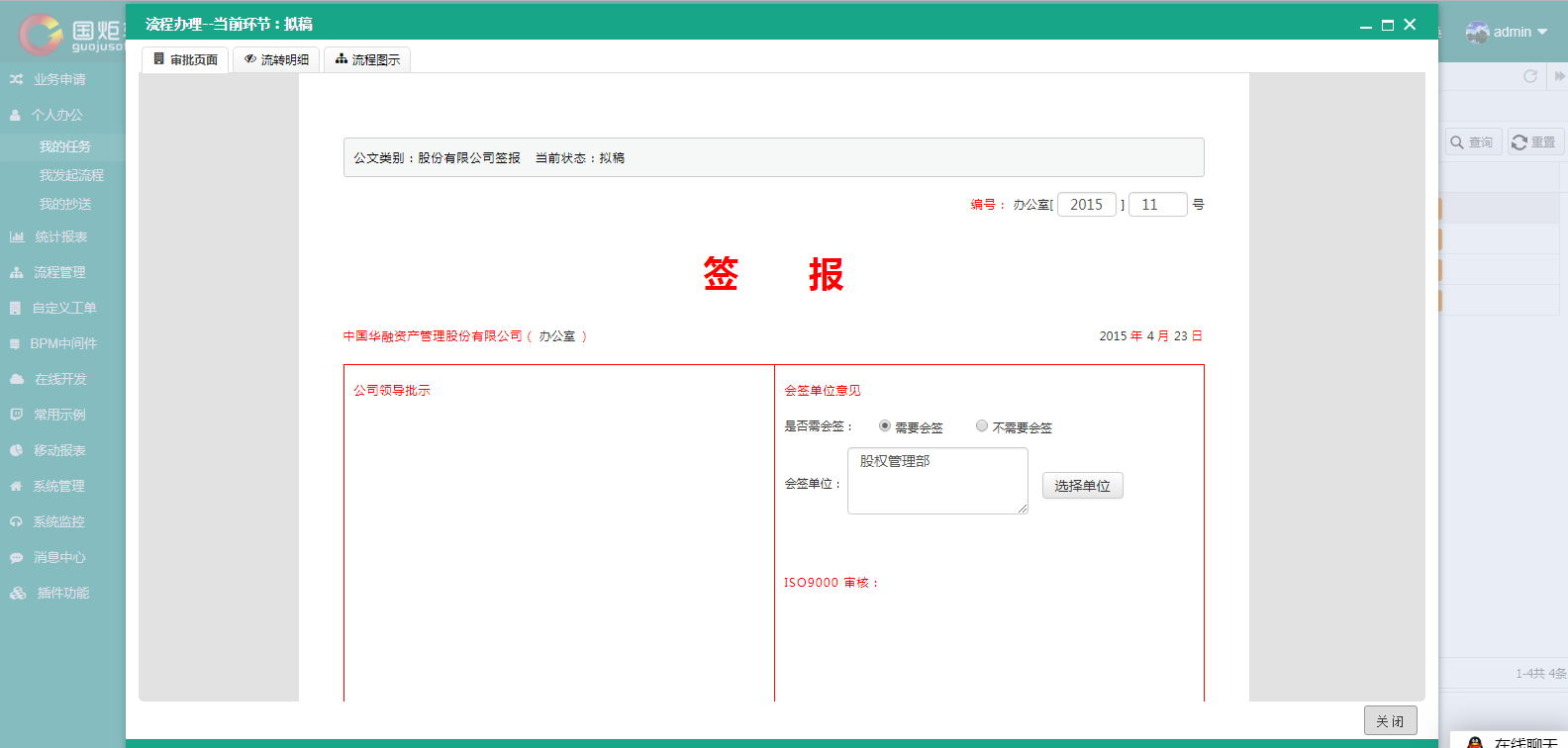The image size is (1568, 748).
Task: Click the 系统管理 home icon
Action: (x=16, y=486)
